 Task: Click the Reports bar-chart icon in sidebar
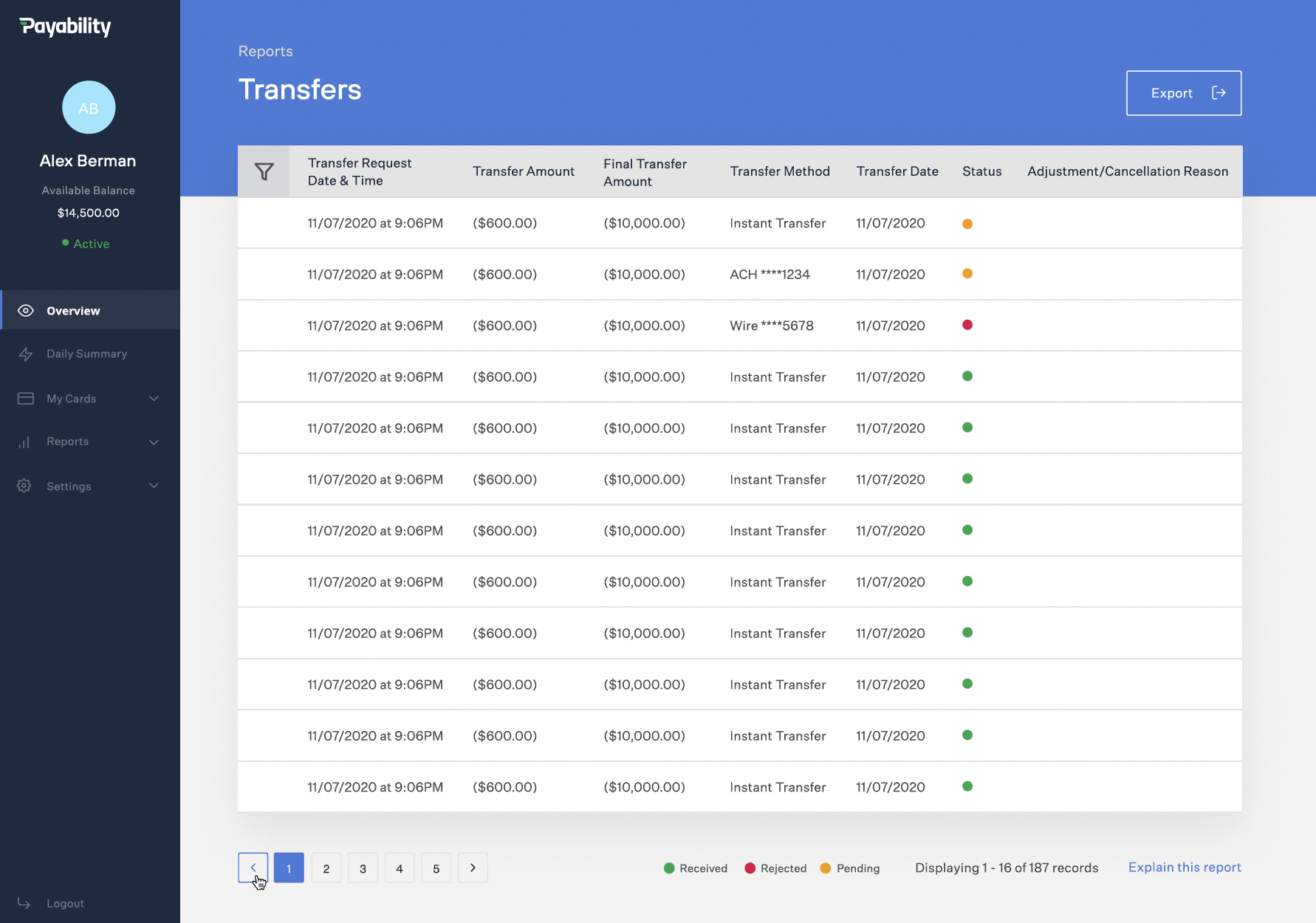click(25, 442)
